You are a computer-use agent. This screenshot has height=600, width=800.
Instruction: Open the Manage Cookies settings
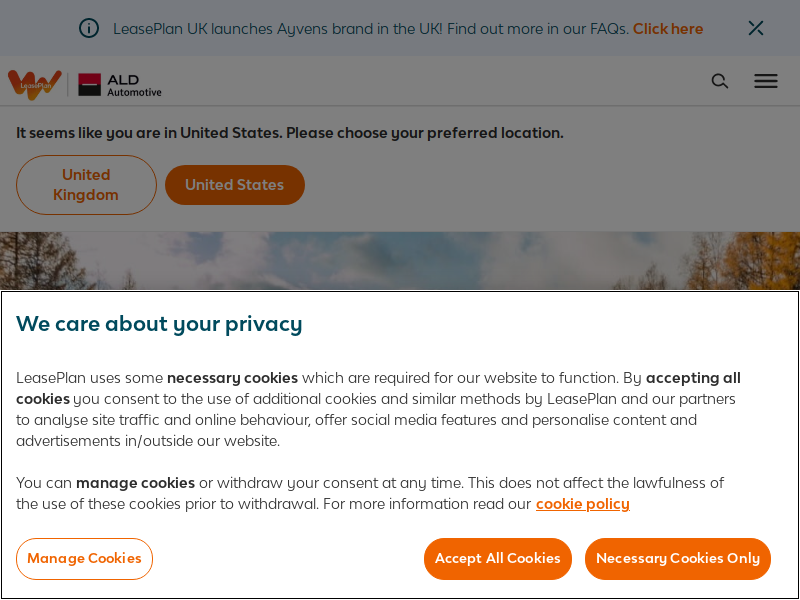pyautogui.click(x=84, y=559)
